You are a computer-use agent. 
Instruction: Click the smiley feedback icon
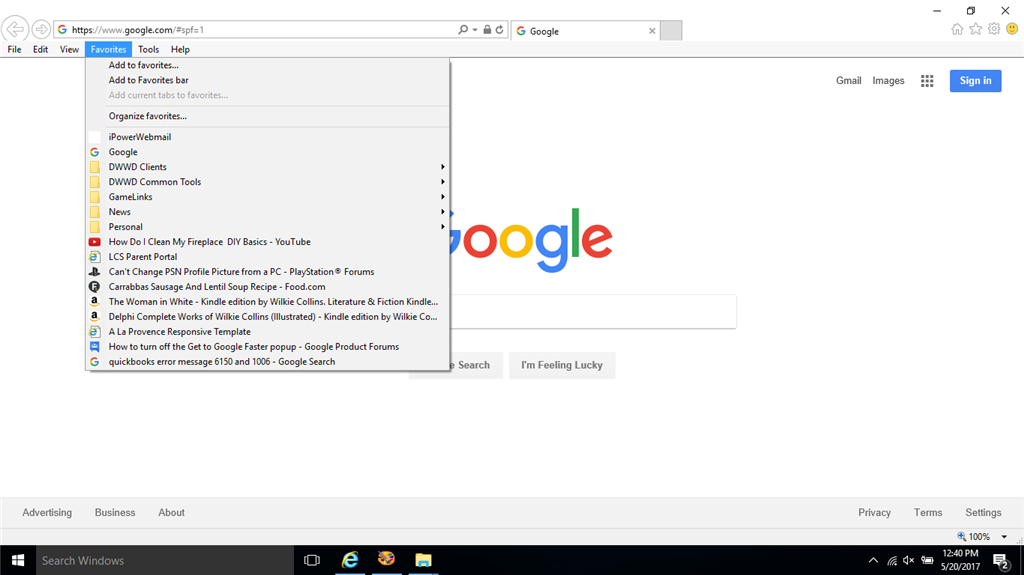point(1012,29)
